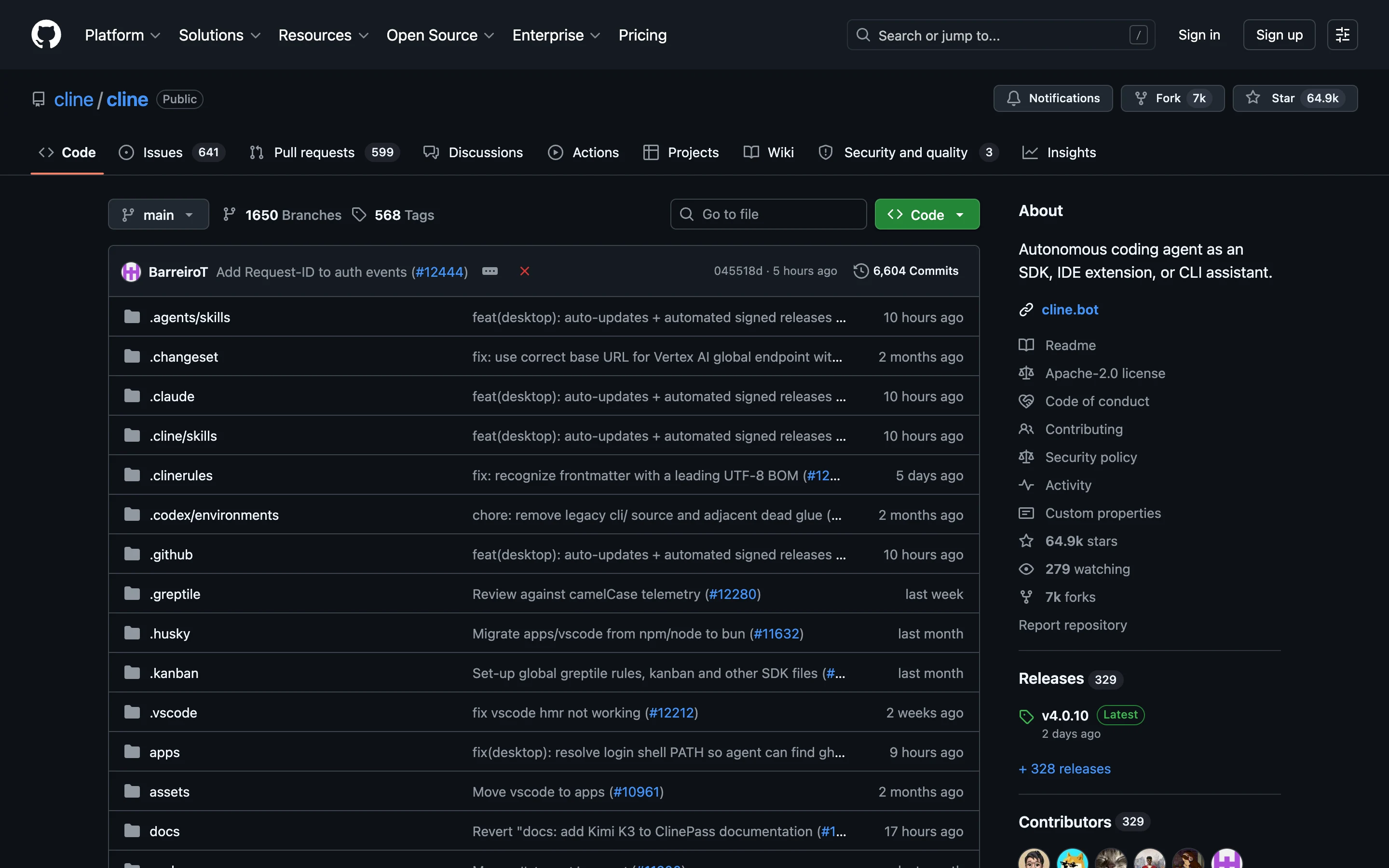Viewport: 1389px width, 868px height.
Task: Click the eye icon next to 279 watching
Action: [1026, 569]
